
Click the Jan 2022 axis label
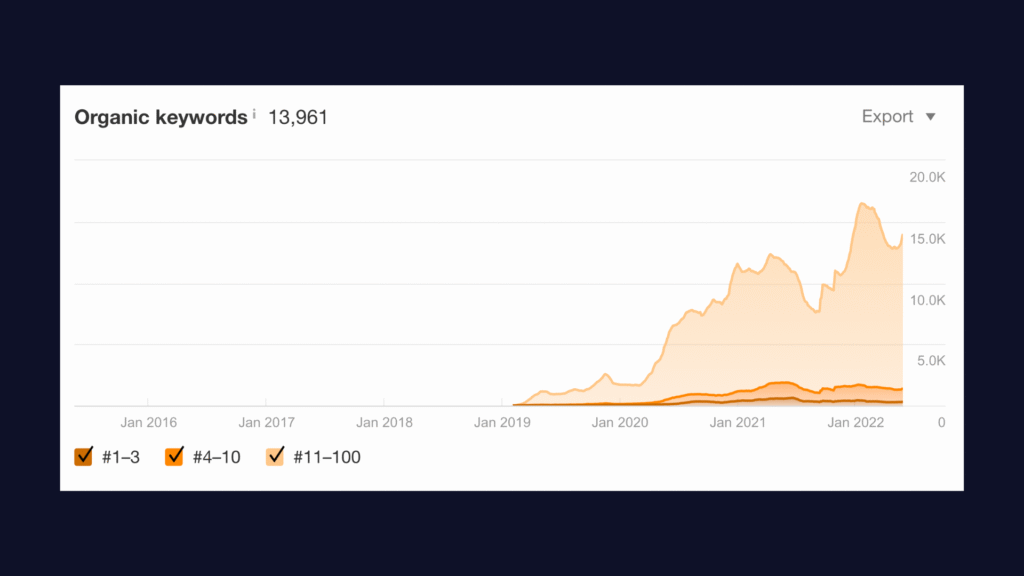[x=856, y=423]
